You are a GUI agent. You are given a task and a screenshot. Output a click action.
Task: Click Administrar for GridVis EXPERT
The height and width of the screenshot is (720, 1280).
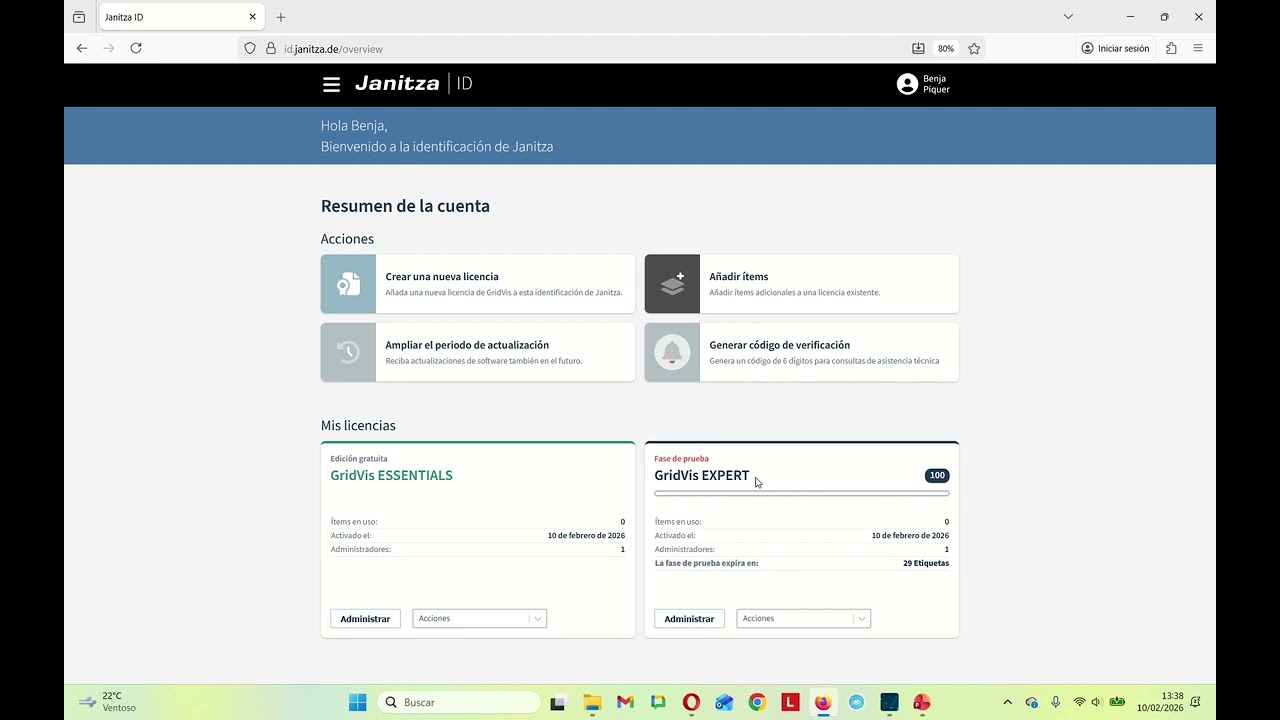(x=689, y=618)
